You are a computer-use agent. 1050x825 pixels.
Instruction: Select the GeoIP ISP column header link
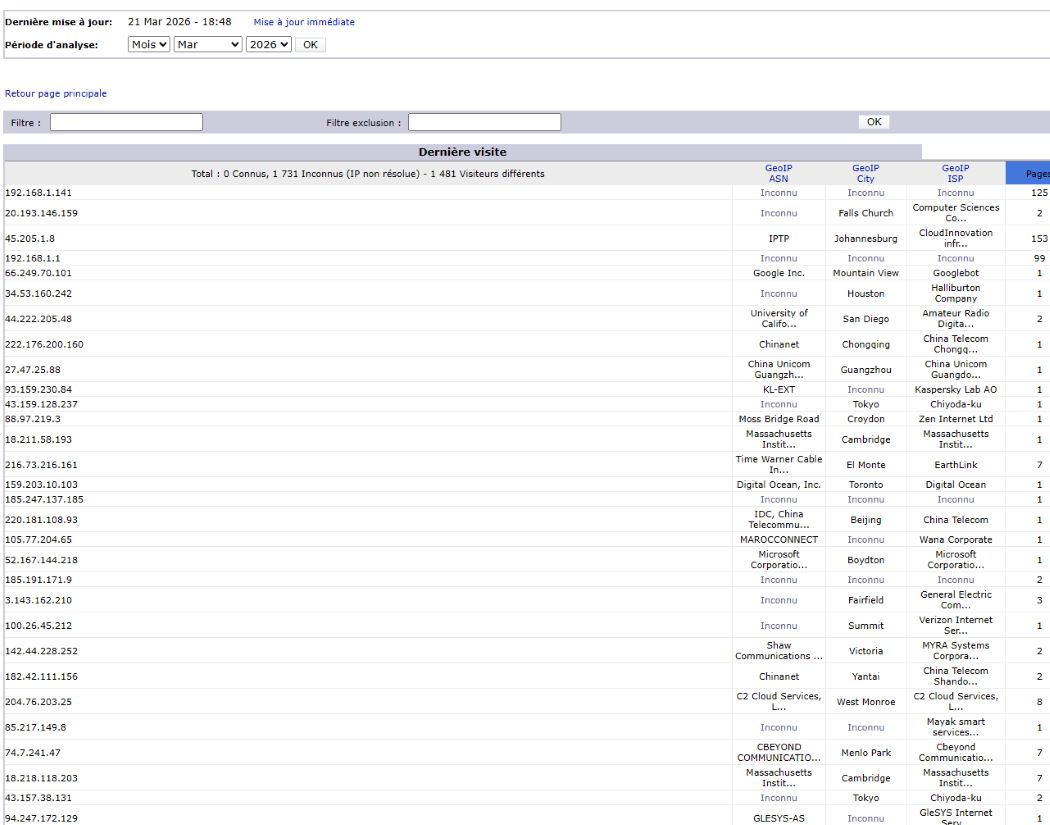pyautogui.click(x=955, y=173)
